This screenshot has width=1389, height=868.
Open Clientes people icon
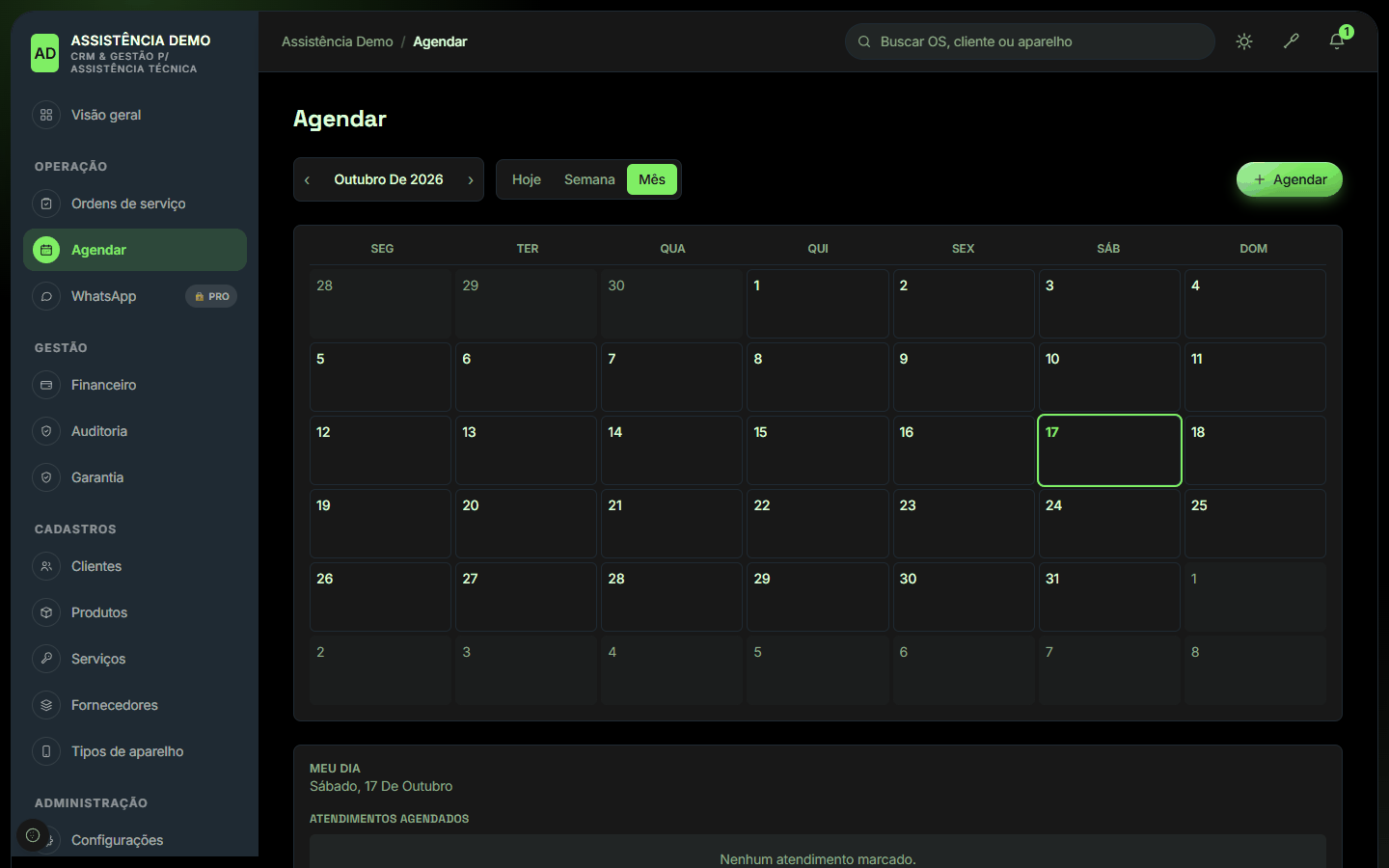(x=46, y=566)
